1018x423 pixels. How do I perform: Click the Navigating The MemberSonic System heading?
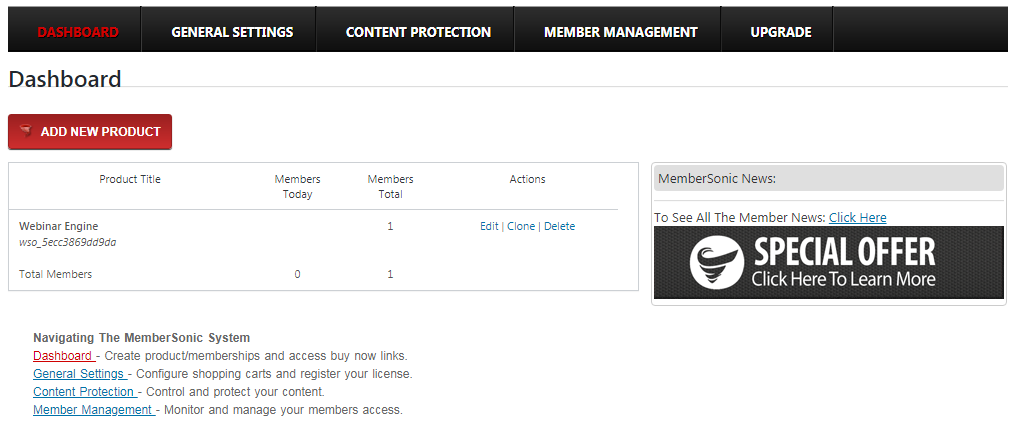pos(142,338)
